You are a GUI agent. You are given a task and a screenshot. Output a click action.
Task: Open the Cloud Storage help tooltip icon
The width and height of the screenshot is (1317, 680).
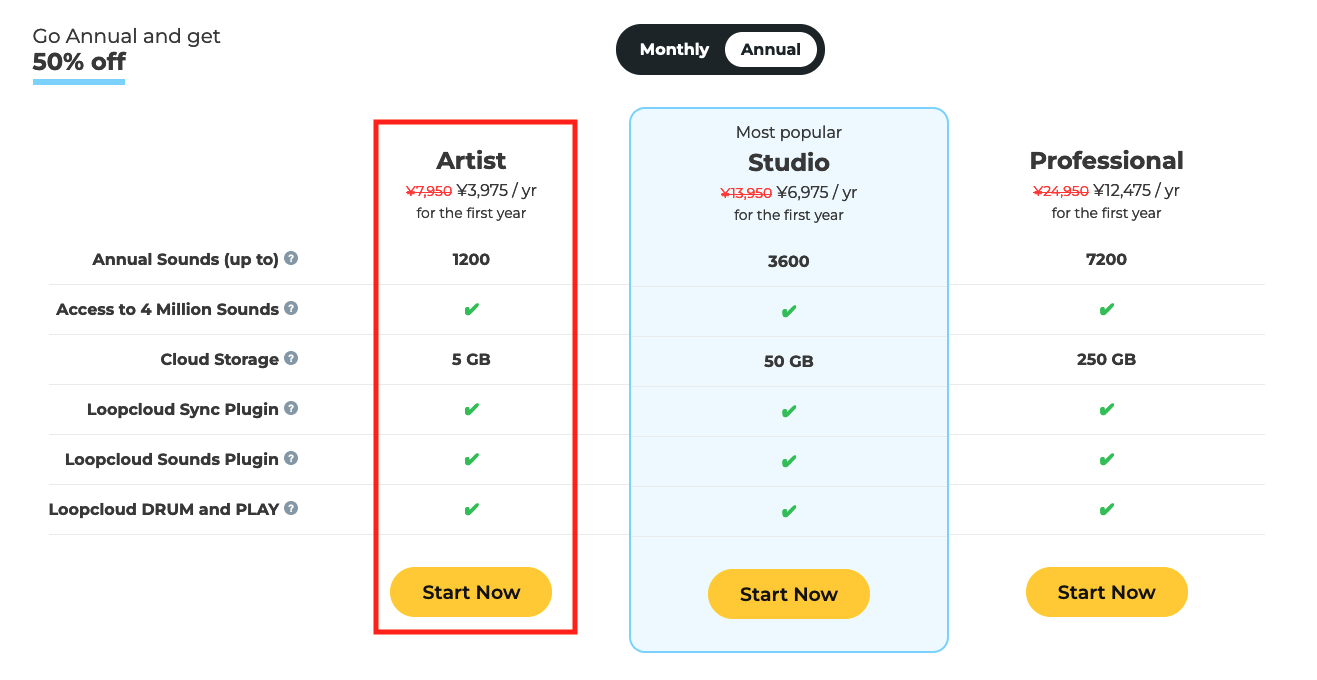pyautogui.click(x=291, y=358)
